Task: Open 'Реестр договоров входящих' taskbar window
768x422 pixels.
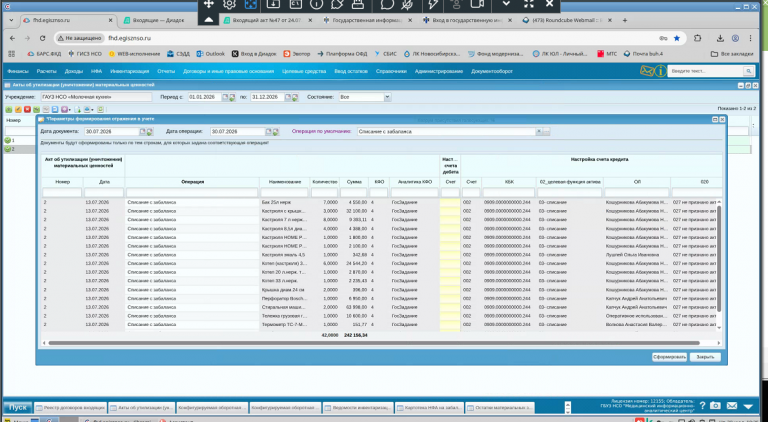Action: pyautogui.click(x=71, y=407)
